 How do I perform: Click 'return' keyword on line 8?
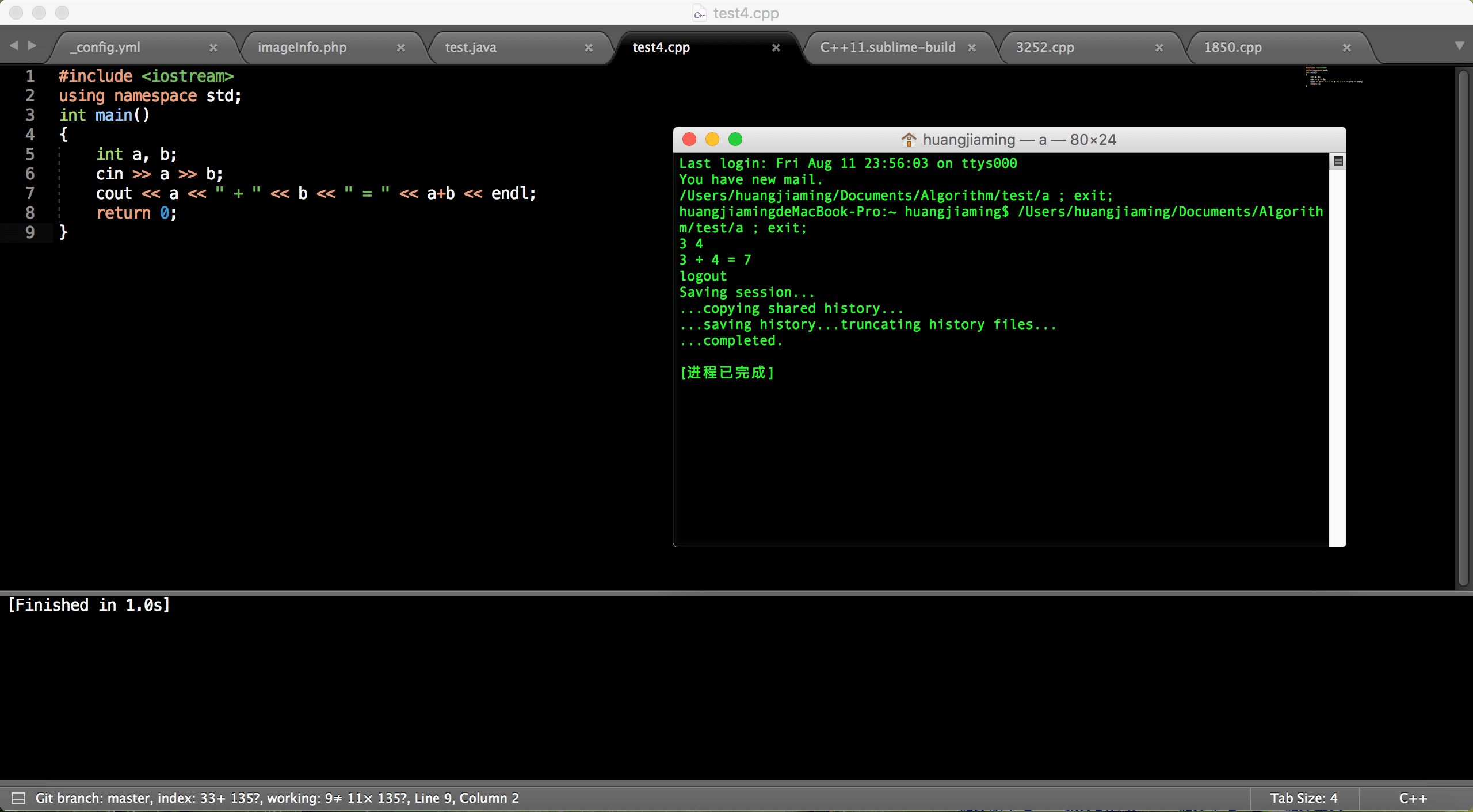[123, 213]
